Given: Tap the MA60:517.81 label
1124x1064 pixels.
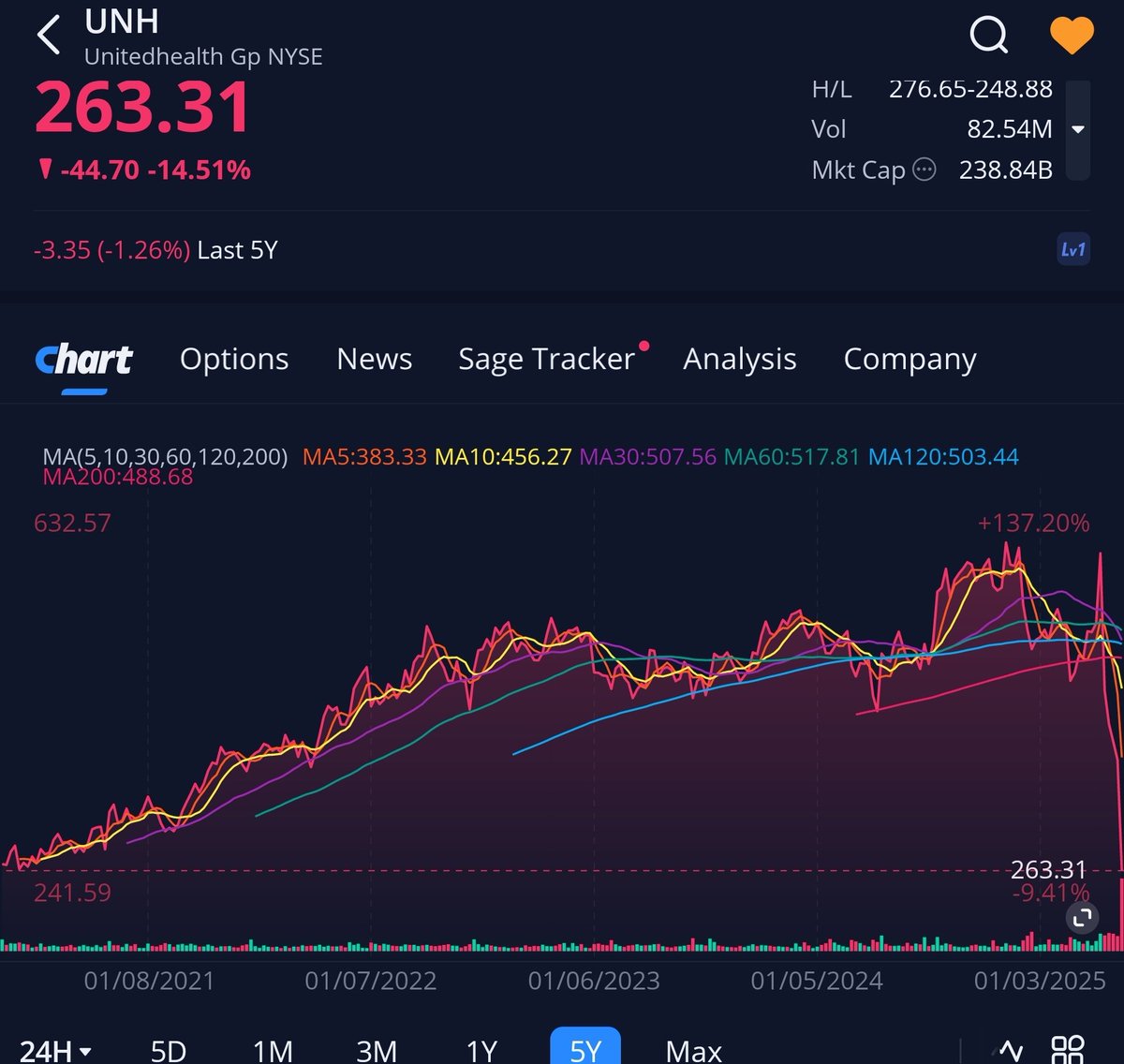Looking at the screenshot, I should (792, 456).
